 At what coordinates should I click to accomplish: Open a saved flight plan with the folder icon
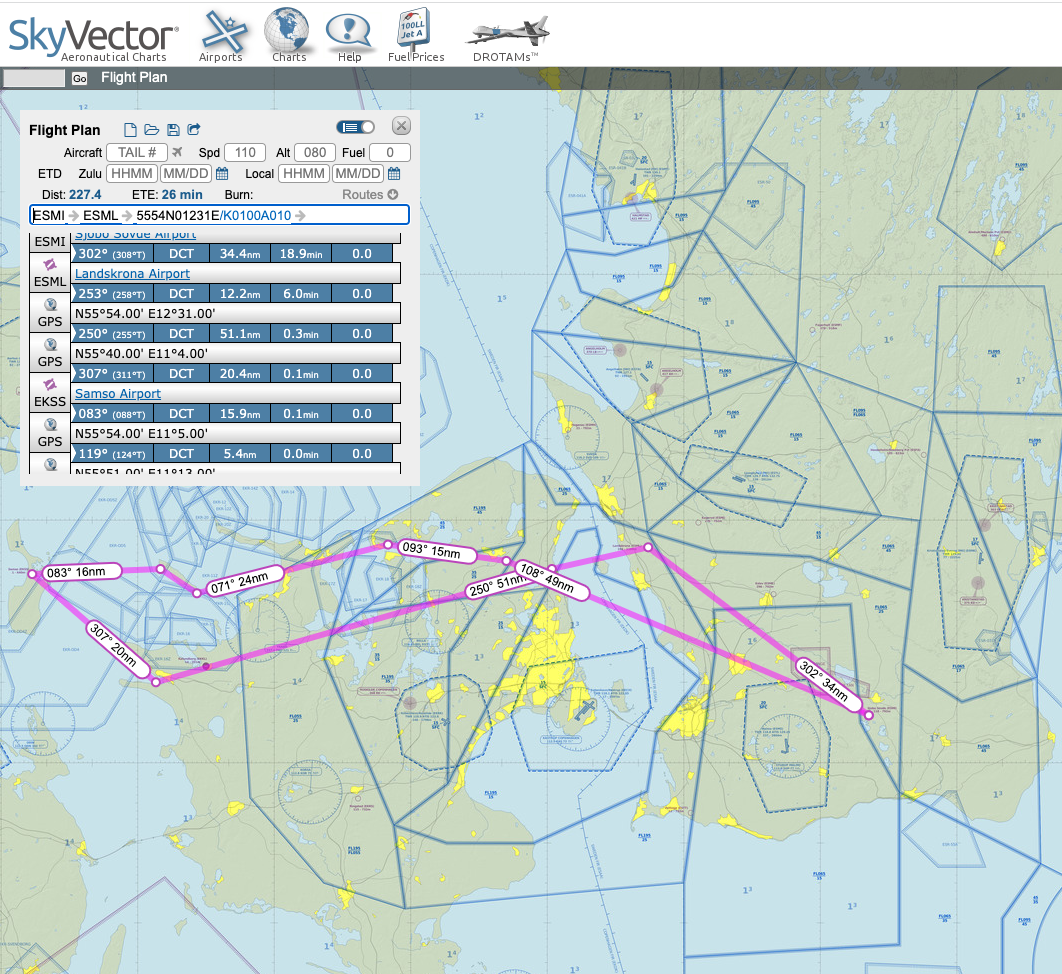152,129
